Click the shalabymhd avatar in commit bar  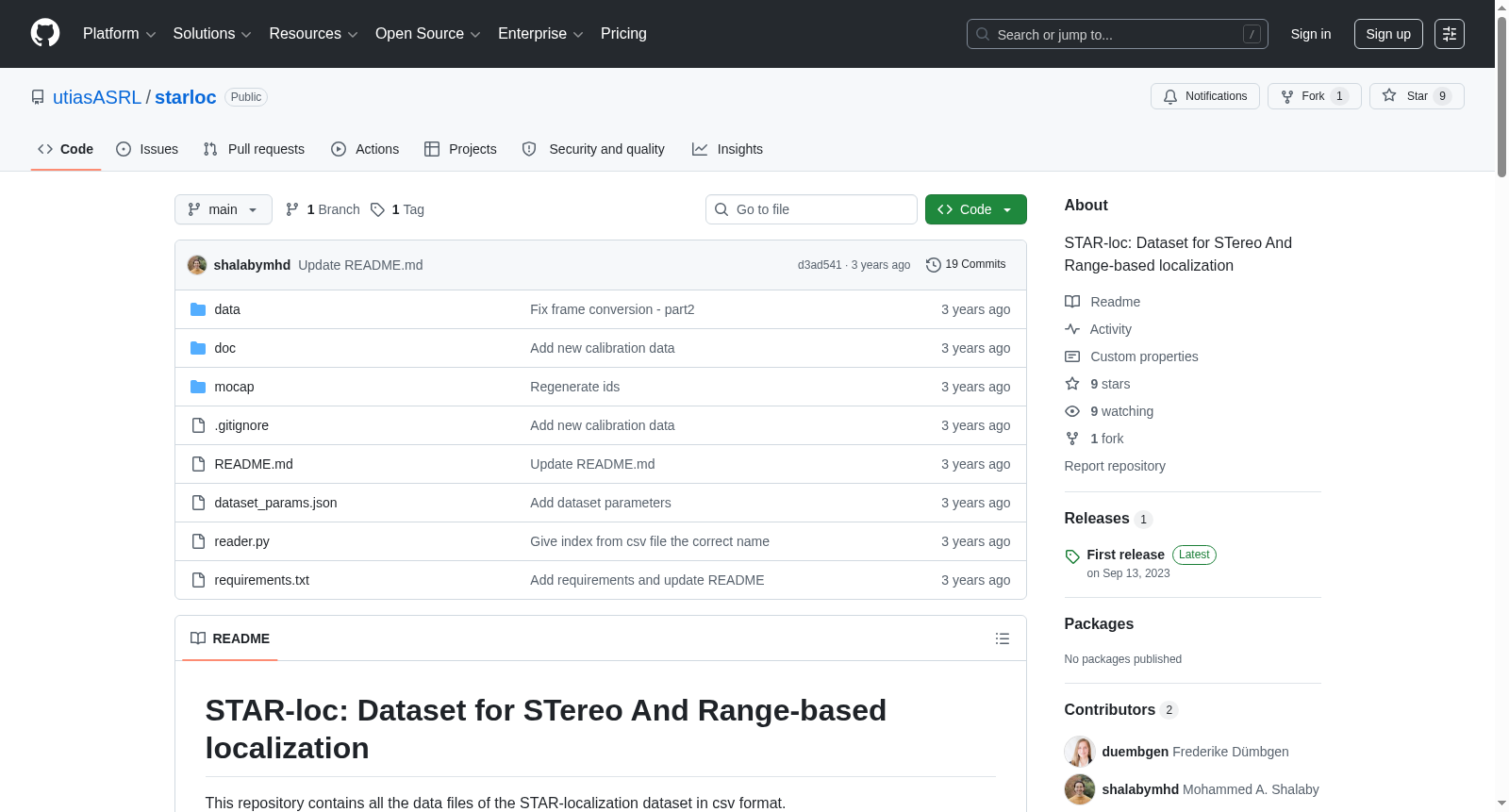coord(197,265)
